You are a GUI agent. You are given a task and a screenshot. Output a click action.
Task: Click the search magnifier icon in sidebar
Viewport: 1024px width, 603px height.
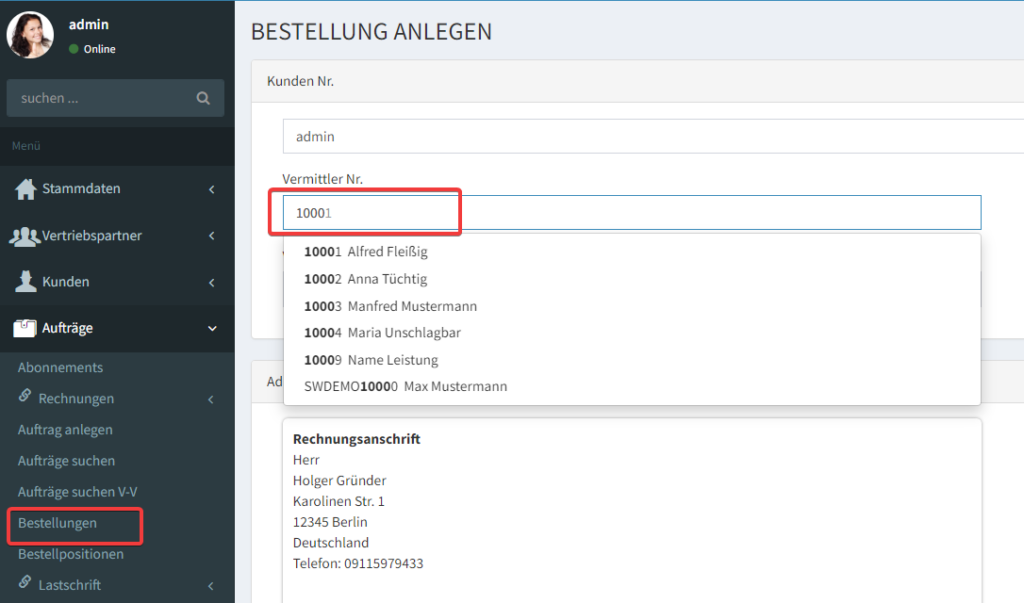coord(203,98)
